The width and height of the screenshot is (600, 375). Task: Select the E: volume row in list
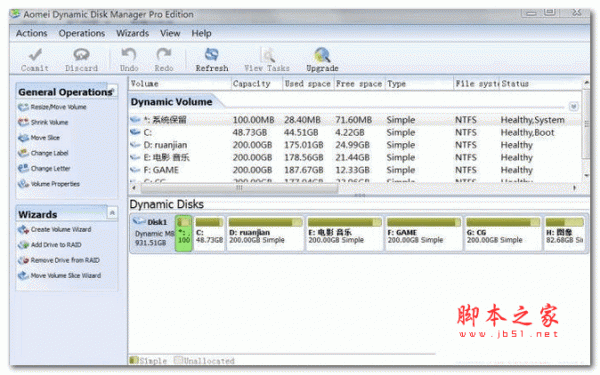point(354,158)
